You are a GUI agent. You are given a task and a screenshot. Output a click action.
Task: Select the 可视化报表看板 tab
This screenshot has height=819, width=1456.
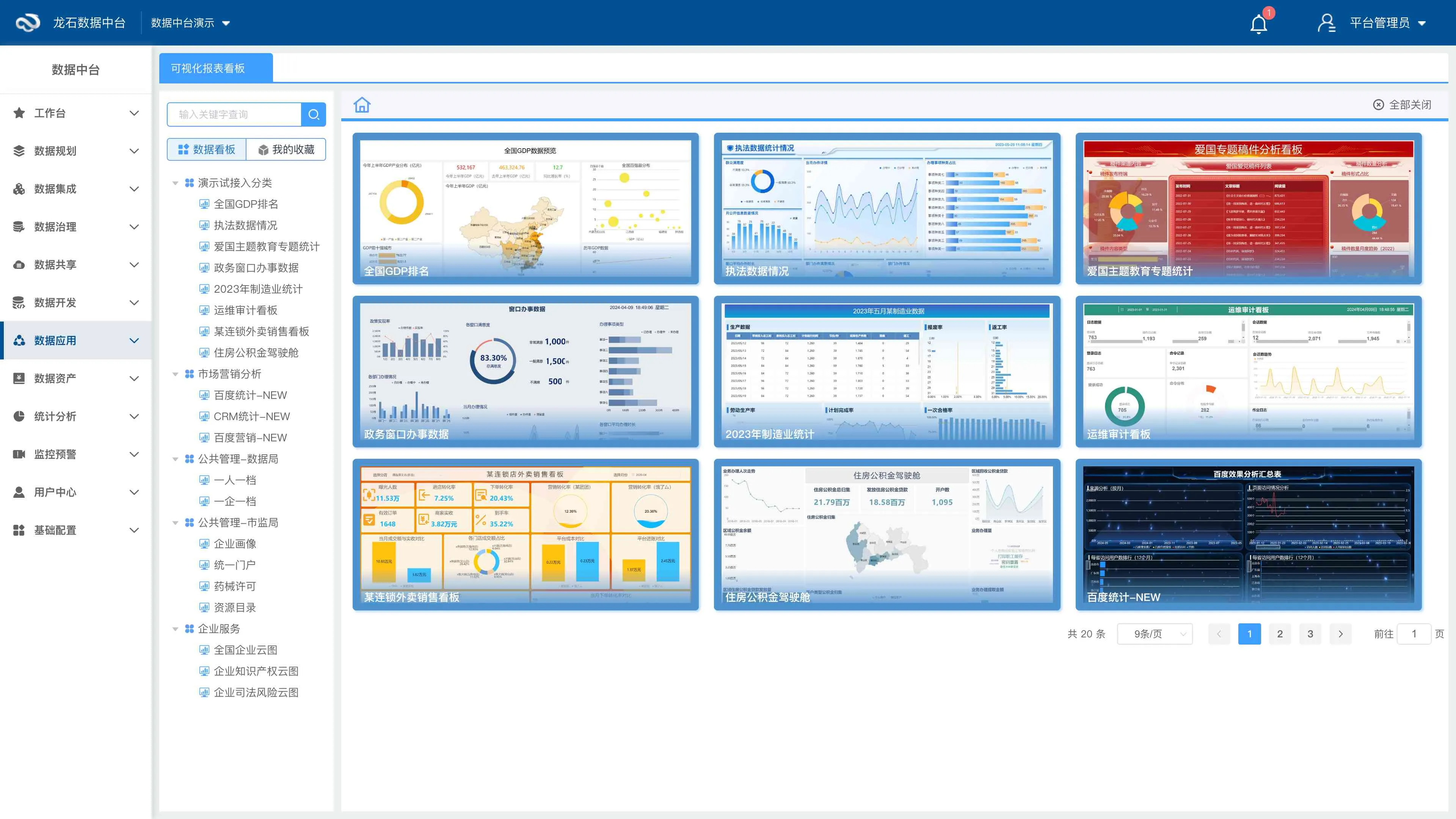pos(215,68)
